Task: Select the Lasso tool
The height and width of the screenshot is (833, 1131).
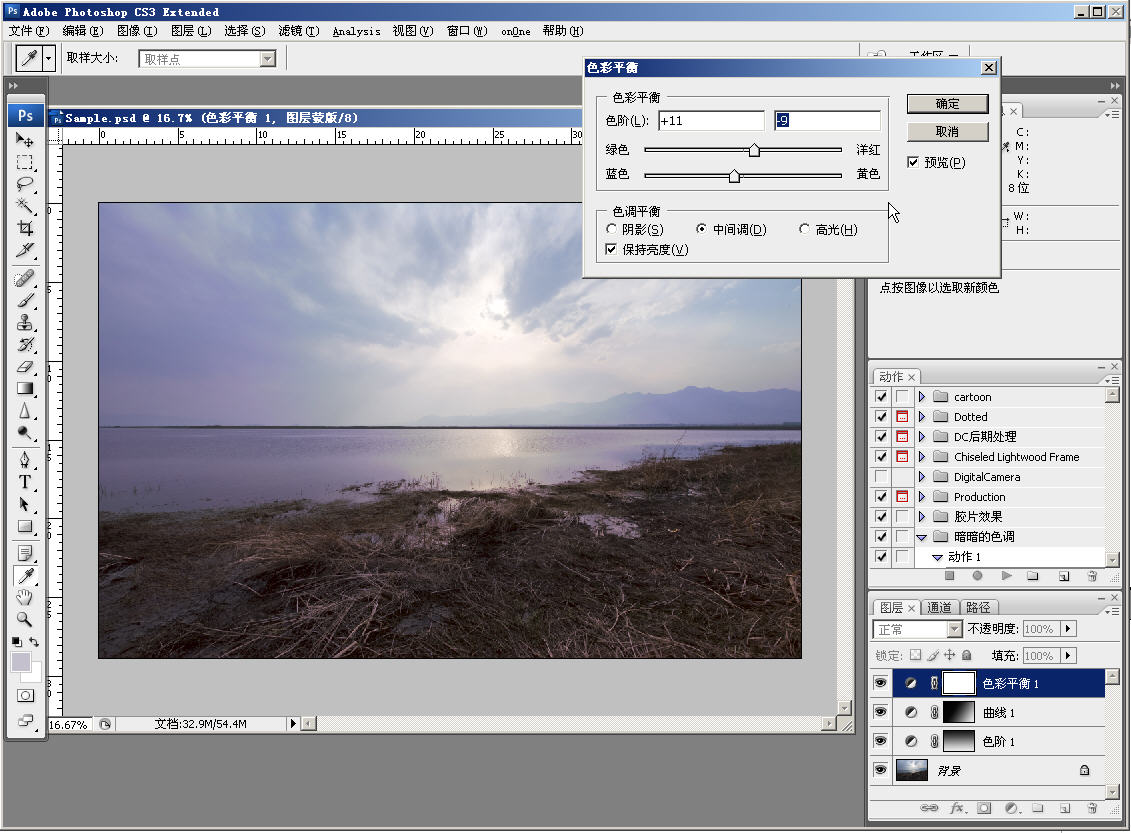Action: coord(25,184)
